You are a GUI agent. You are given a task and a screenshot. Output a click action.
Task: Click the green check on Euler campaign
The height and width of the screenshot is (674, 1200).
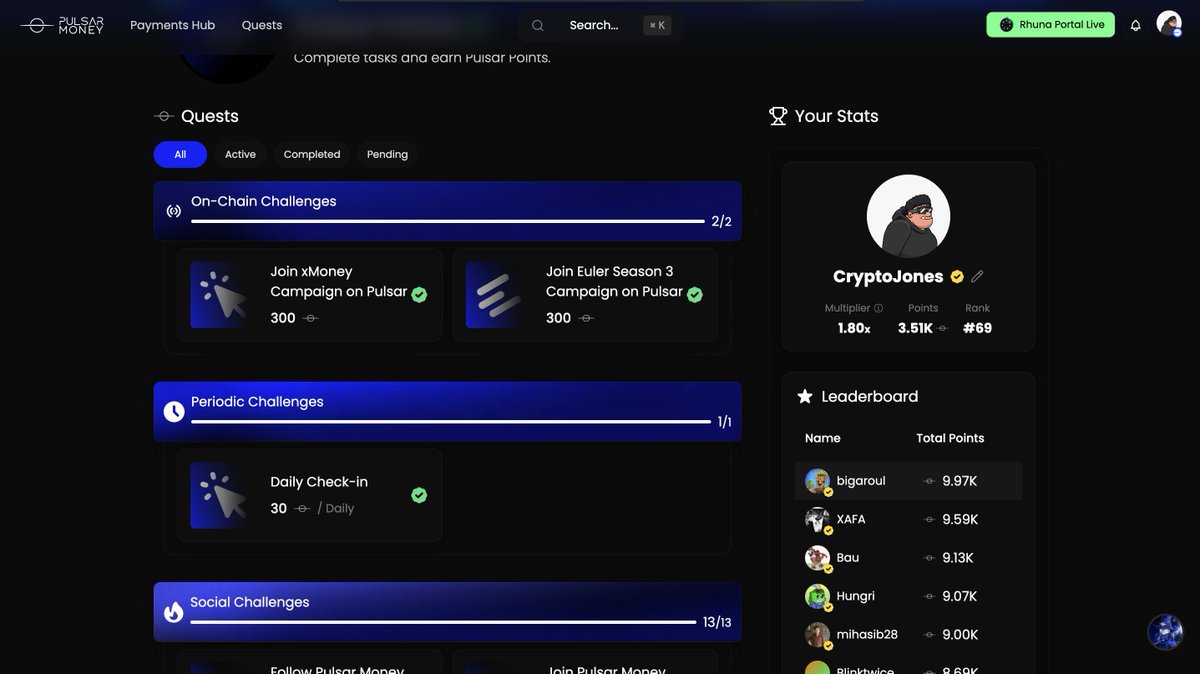695,295
